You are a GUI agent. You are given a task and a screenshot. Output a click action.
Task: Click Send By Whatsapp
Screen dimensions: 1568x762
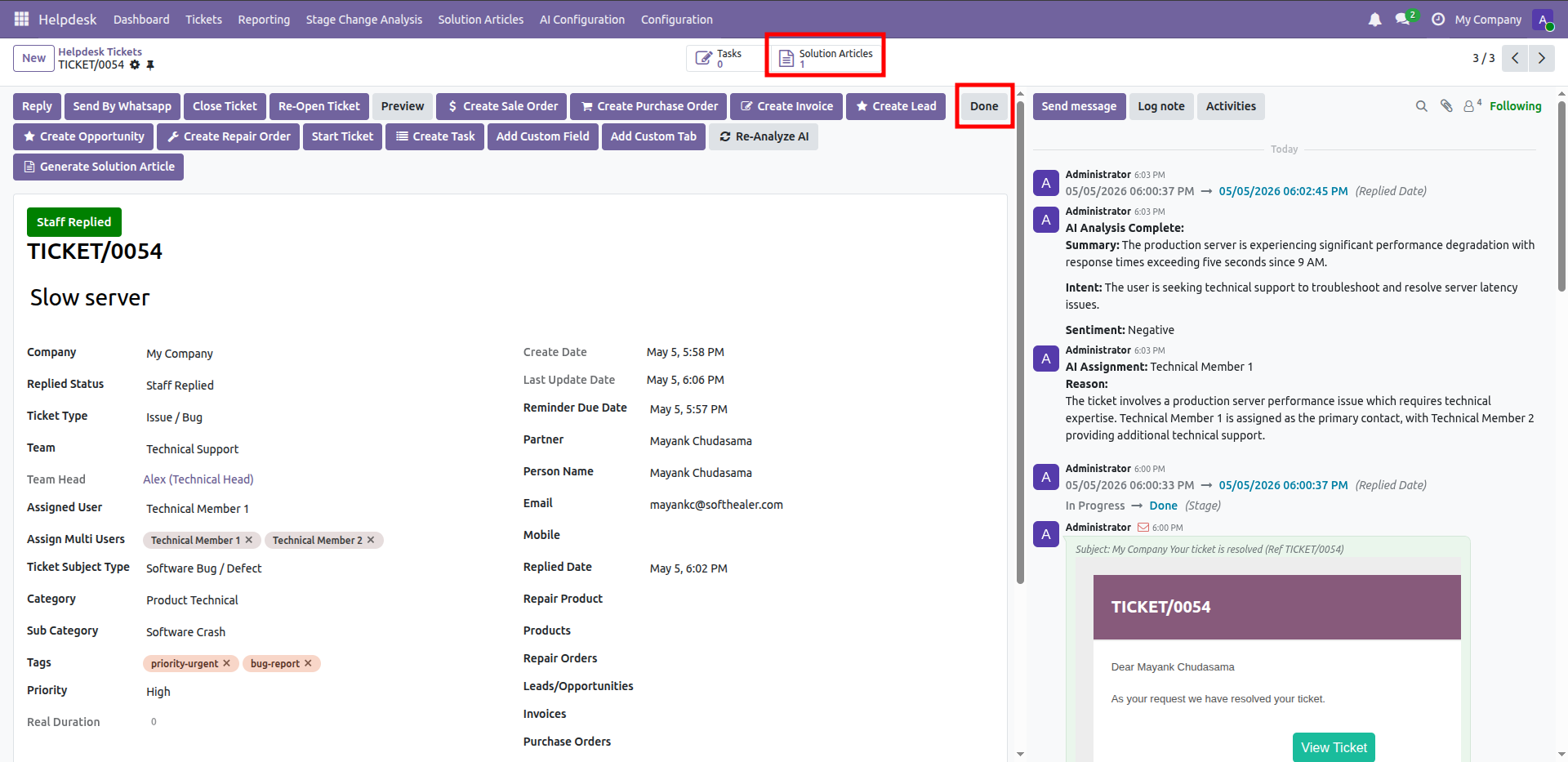[x=122, y=106]
